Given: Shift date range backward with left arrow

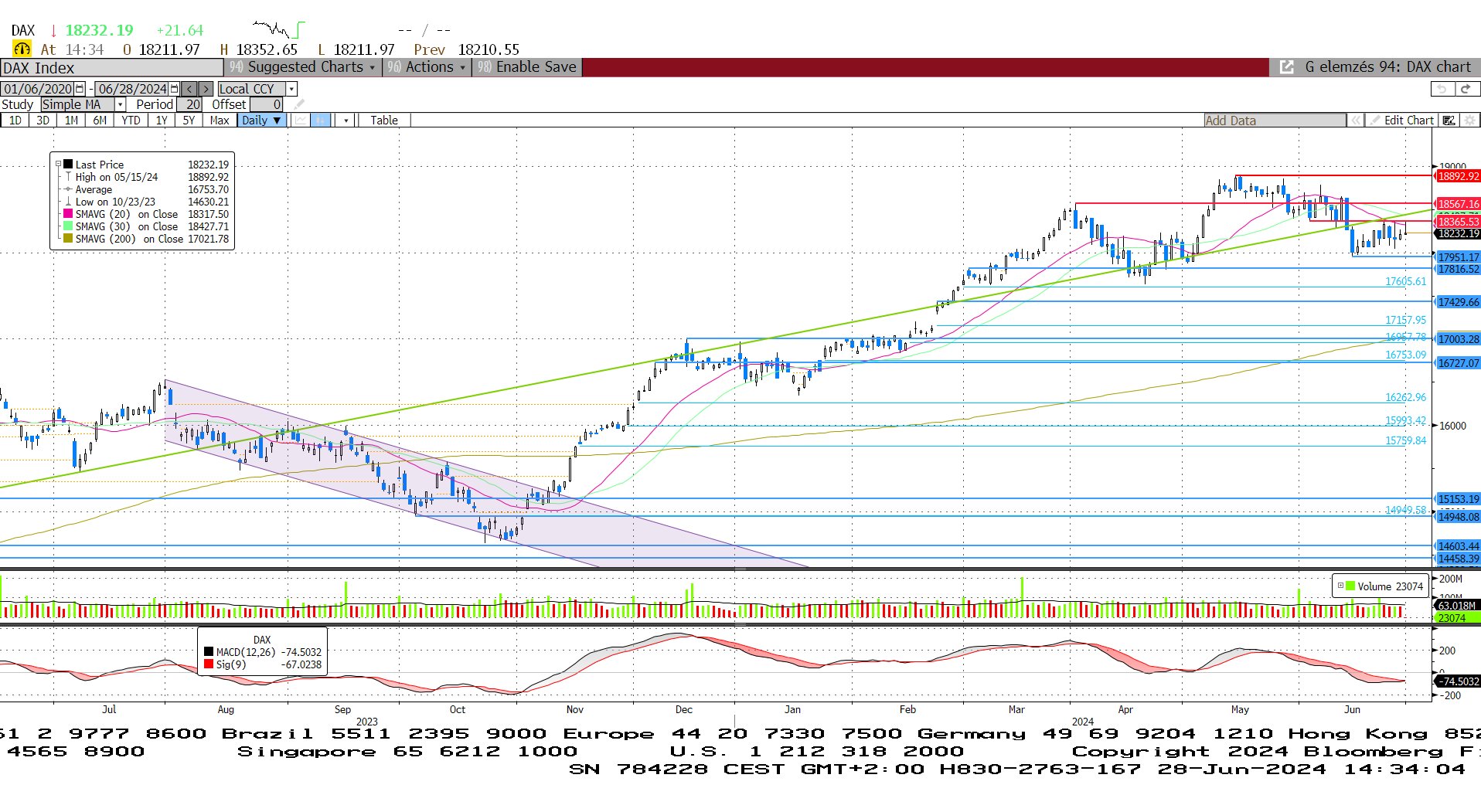Looking at the screenshot, I should (x=189, y=89).
